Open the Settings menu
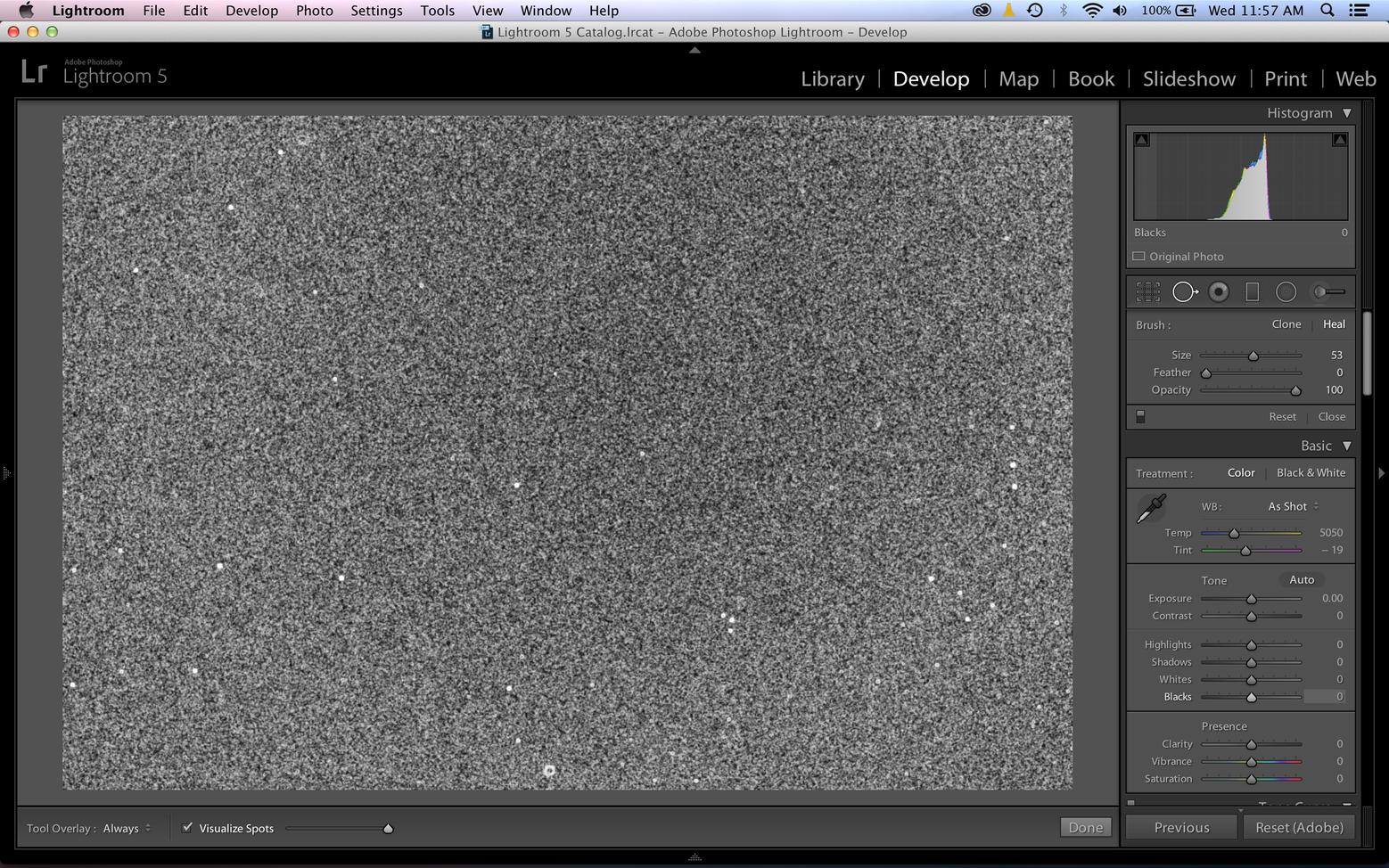 pyautogui.click(x=375, y=11)
